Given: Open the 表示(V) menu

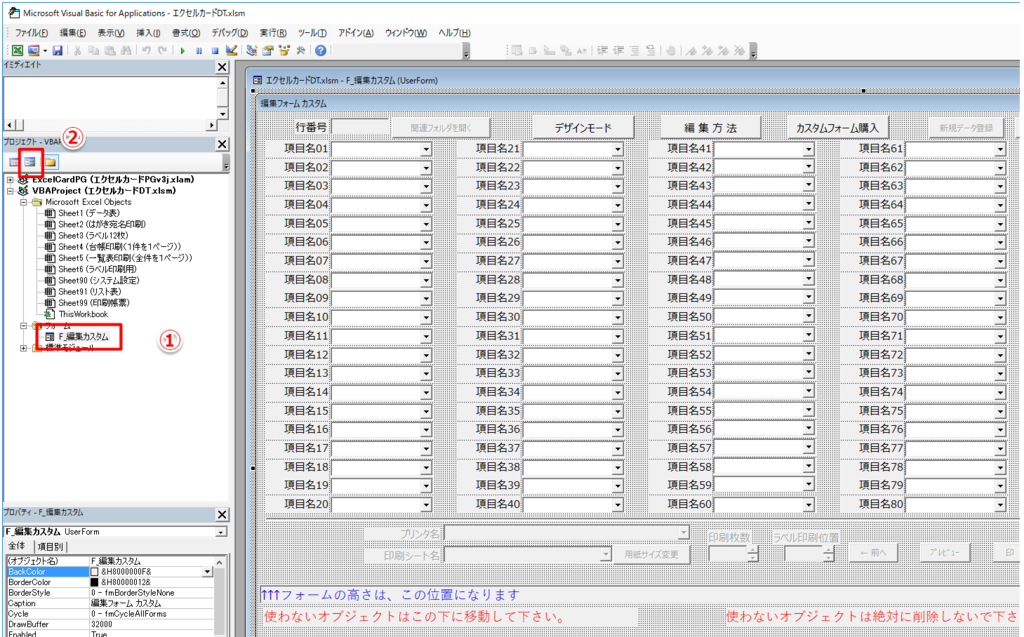Looking at the screenshot, I should point(110,33).
